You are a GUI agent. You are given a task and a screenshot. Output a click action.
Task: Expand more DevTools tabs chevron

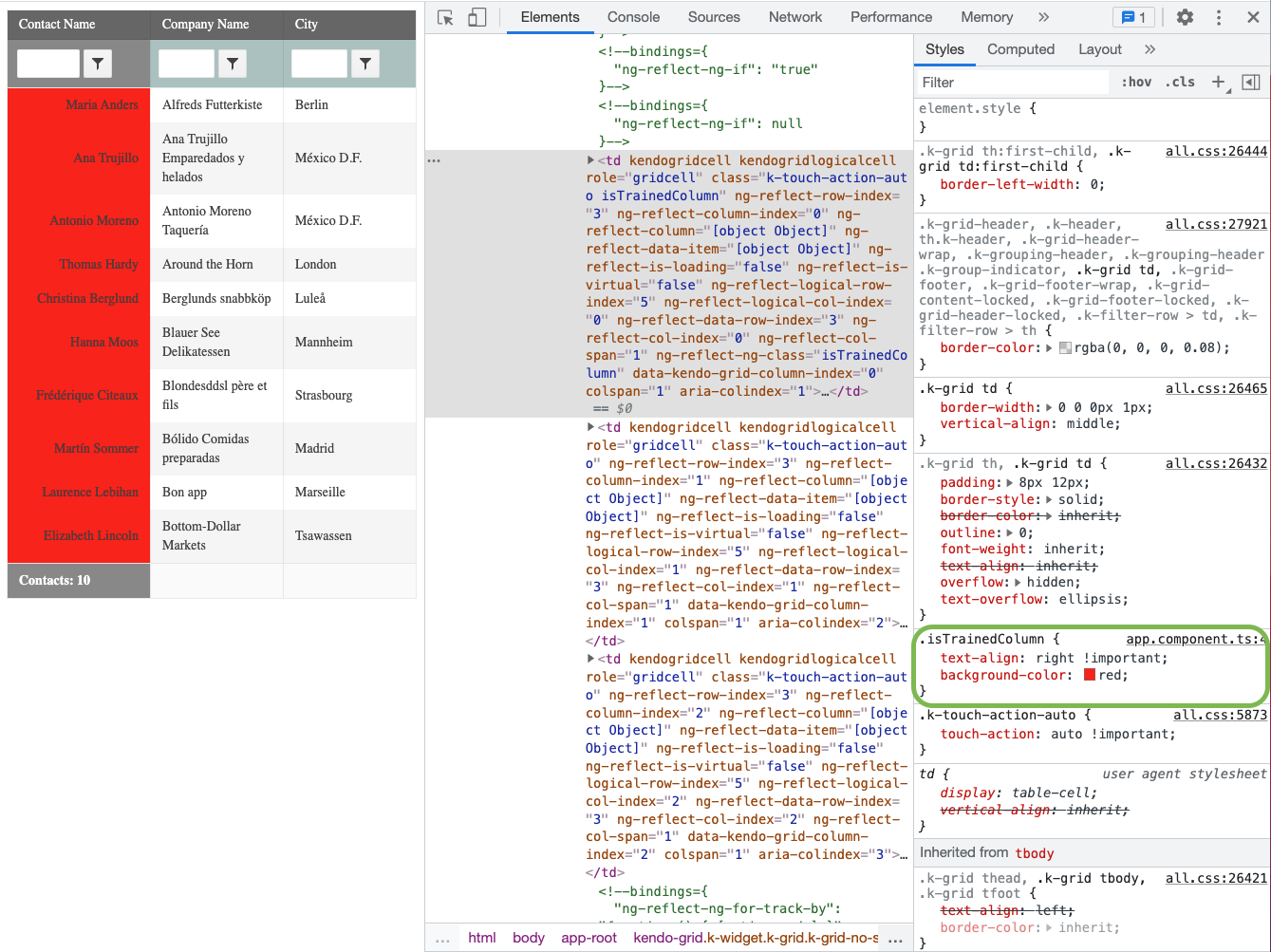pyautogui.click(x=1044, y=17)
